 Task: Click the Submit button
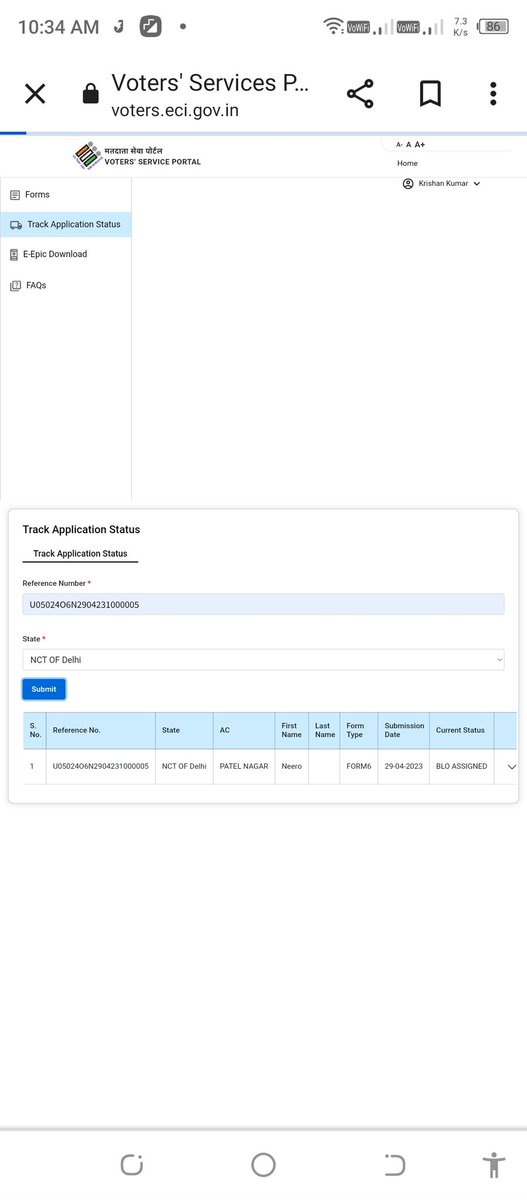[x=44, y=689]
